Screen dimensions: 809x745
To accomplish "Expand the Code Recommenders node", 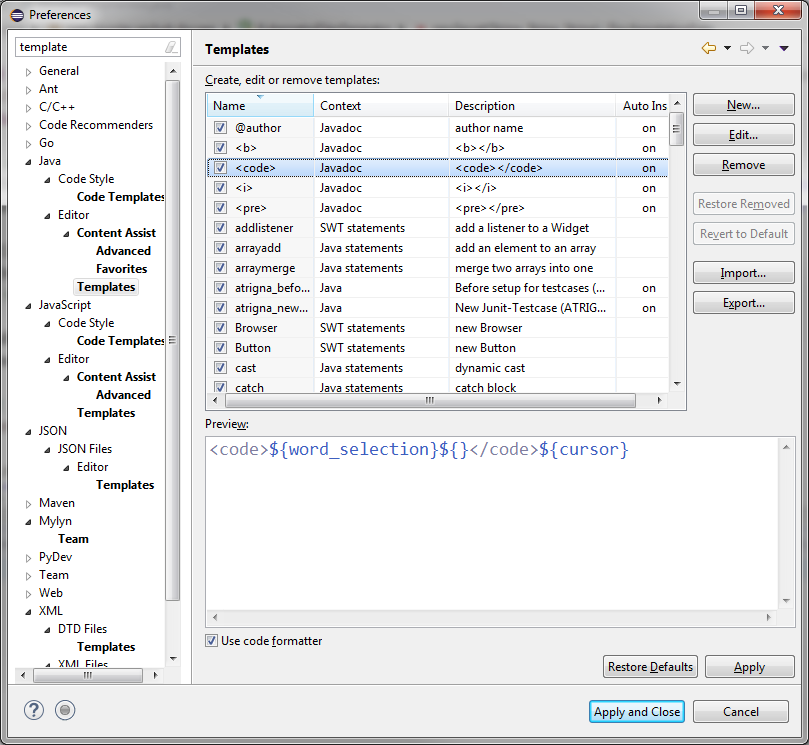I will pyautogui.click(x=28, y=126).
